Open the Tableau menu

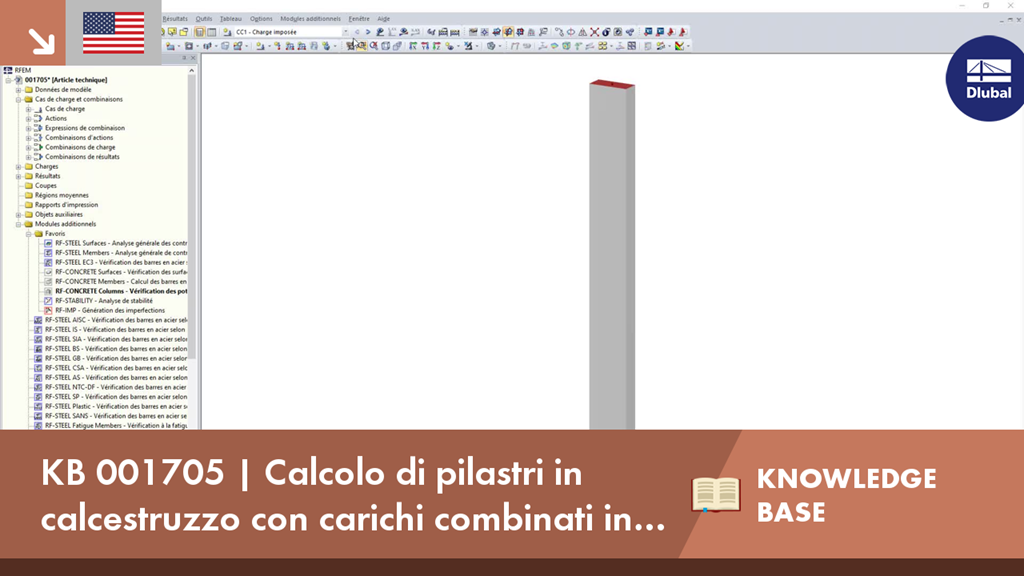pyautogui.click(x=231, y=18)
